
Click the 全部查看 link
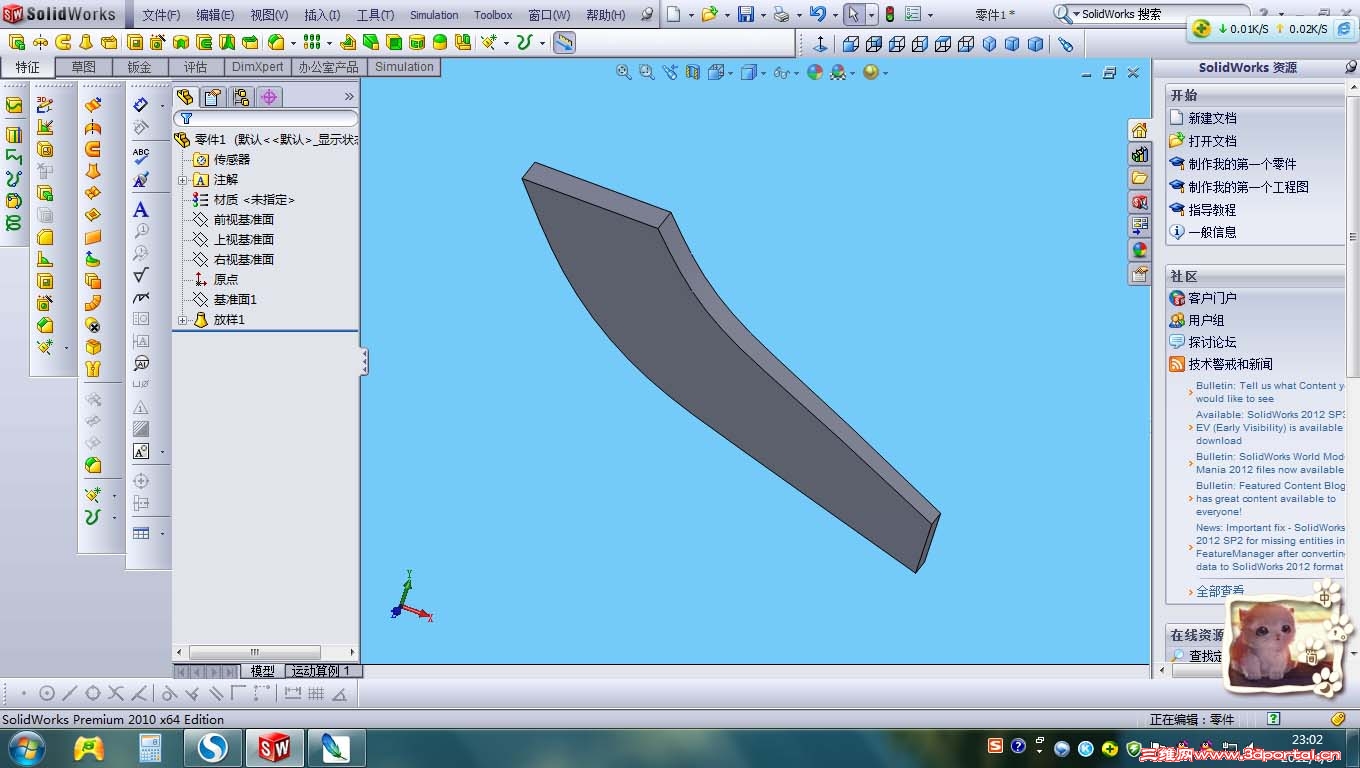coord(1220,591)
